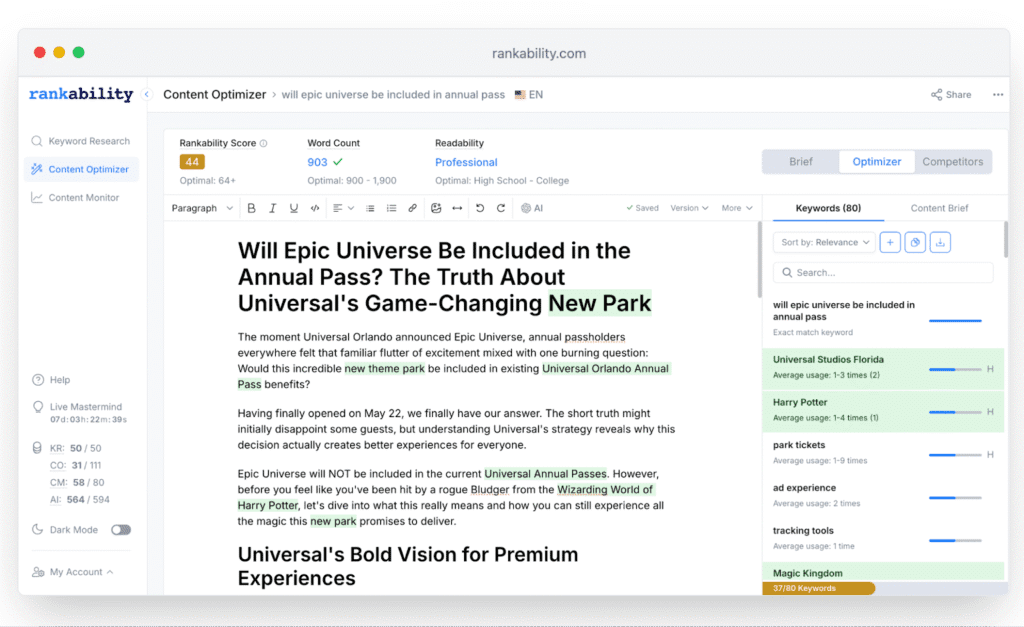Click the editor's vertical scrollbar
Screen dimensions: 1024x627
pyautogui.click(x=759, y=259)
